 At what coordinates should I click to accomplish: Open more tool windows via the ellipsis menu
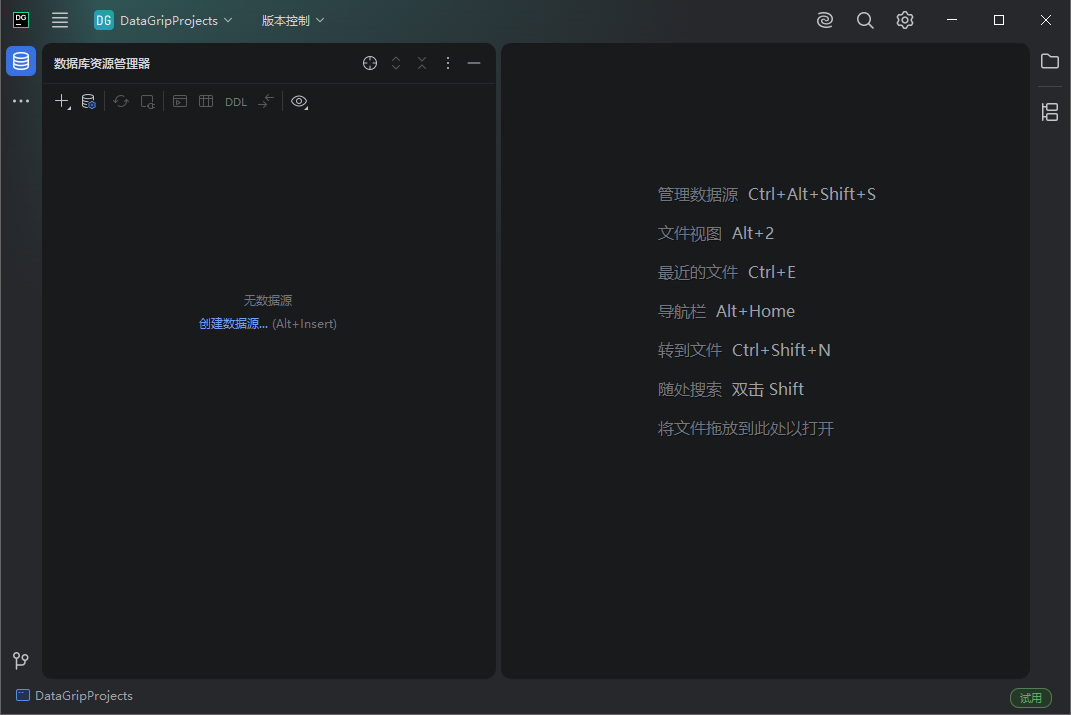pos(20,100)
